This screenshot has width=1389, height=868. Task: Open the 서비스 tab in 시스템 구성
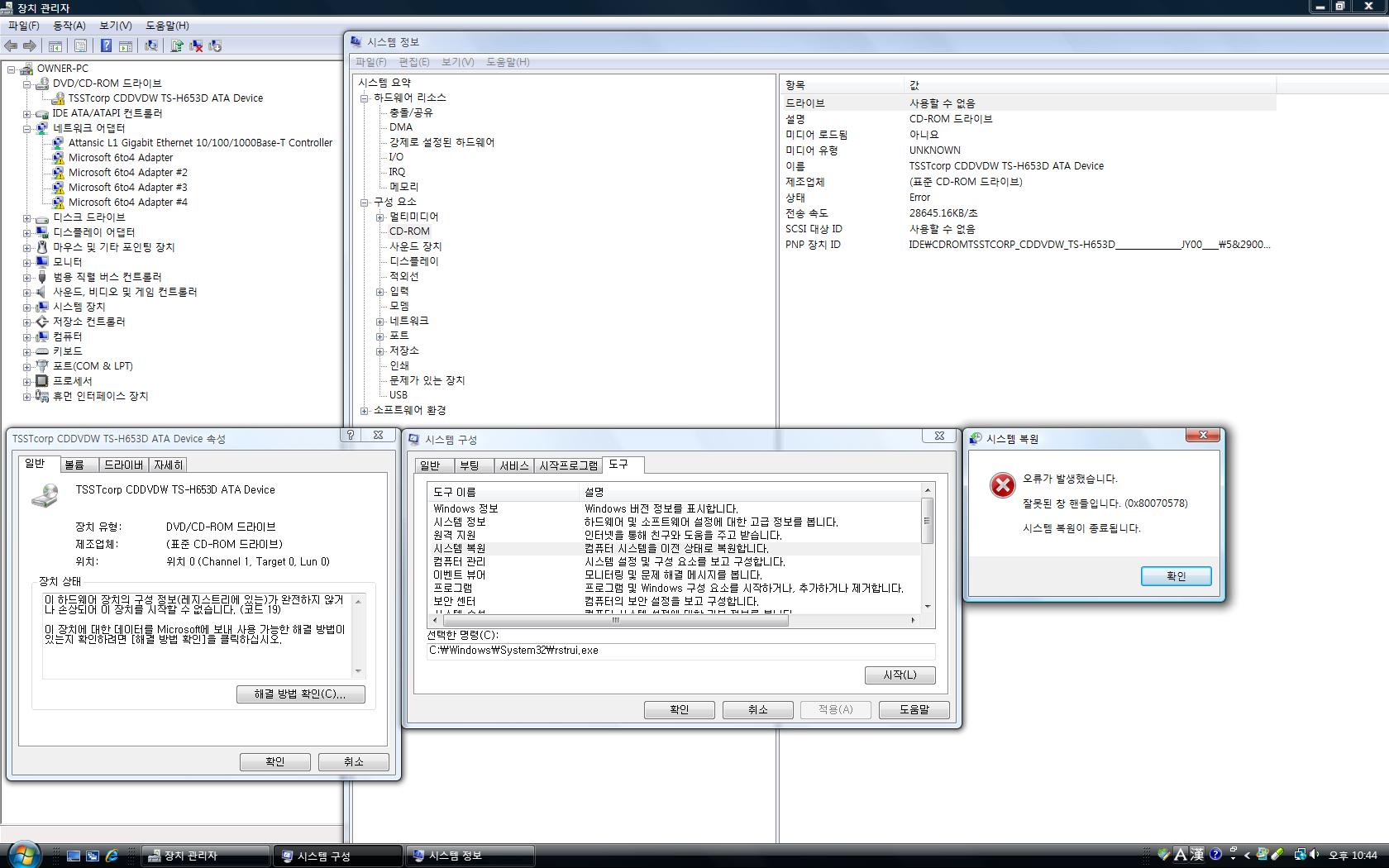click(513, 466)
